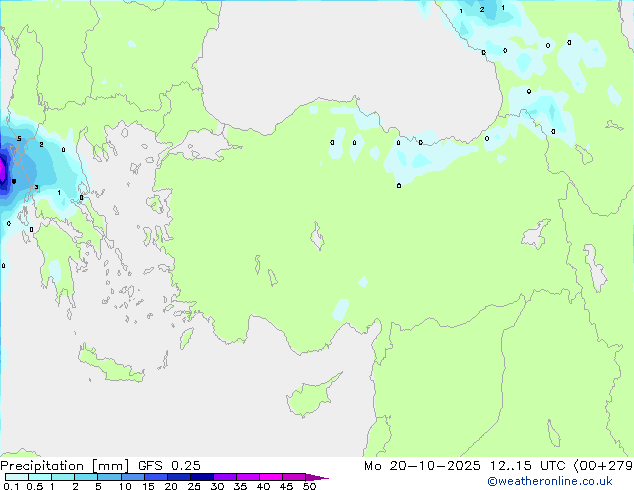Click the above-50 arrow tip of legend

(317, 477)
